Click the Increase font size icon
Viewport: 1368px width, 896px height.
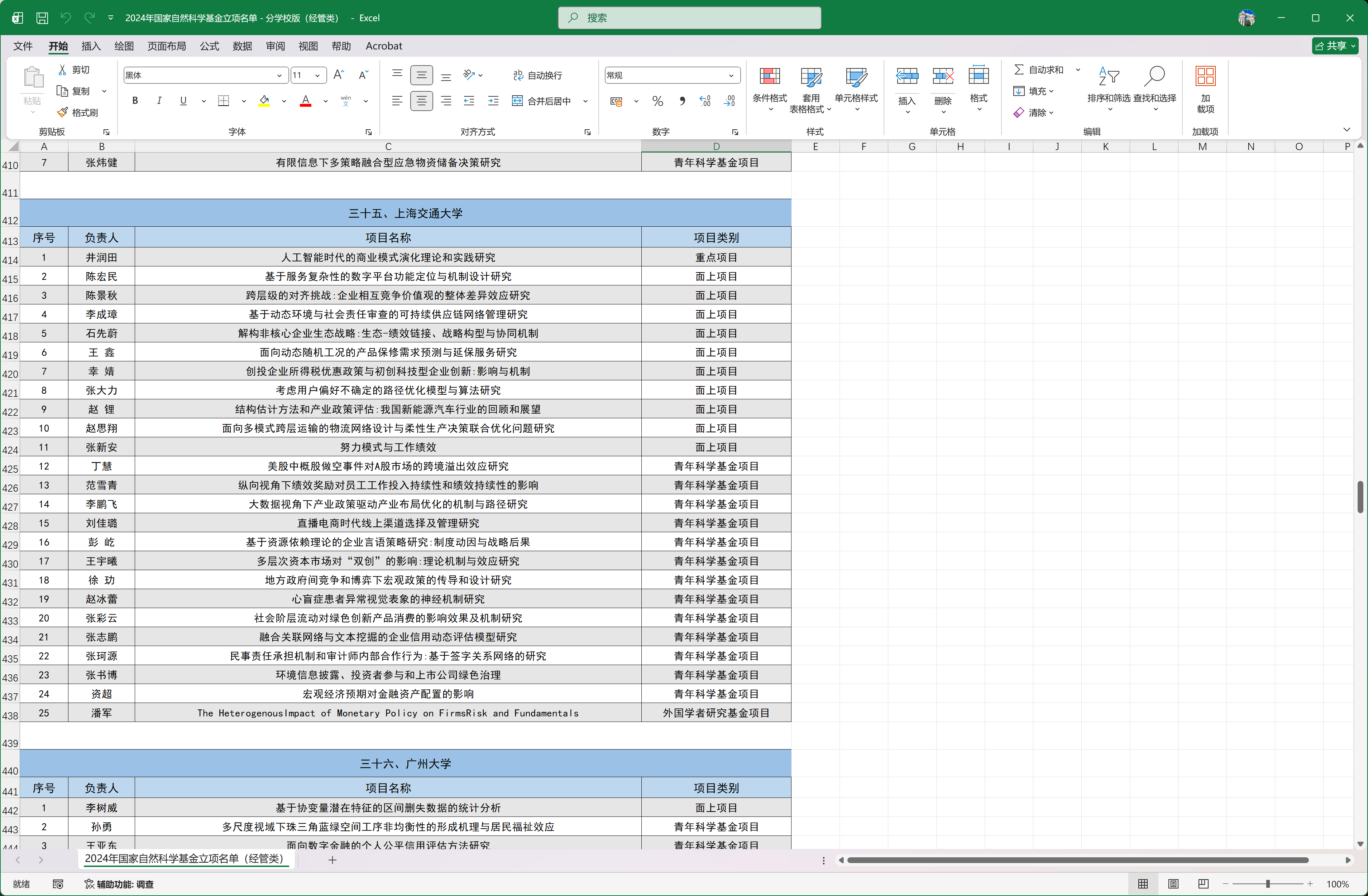339,75
